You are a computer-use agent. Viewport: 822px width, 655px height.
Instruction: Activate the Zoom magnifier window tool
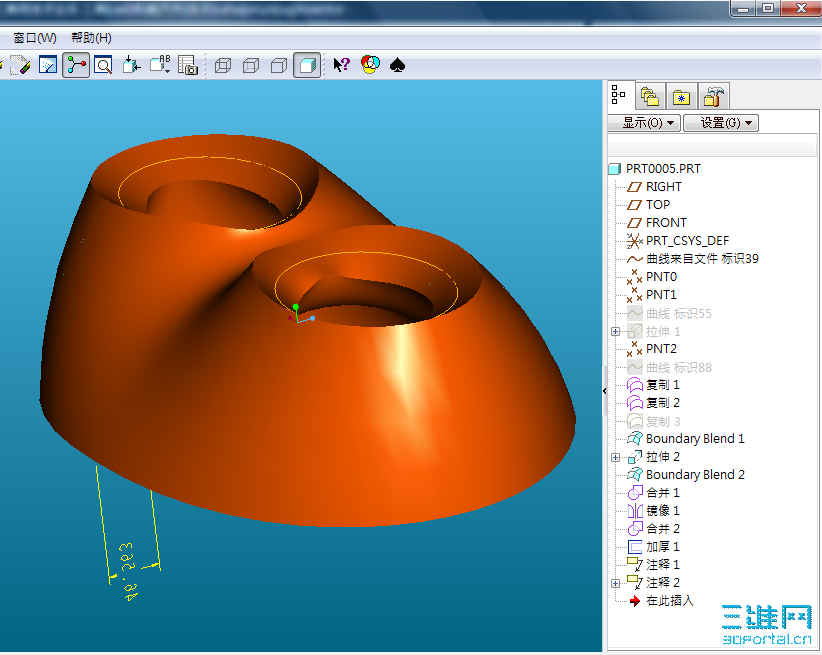[103, 65]
